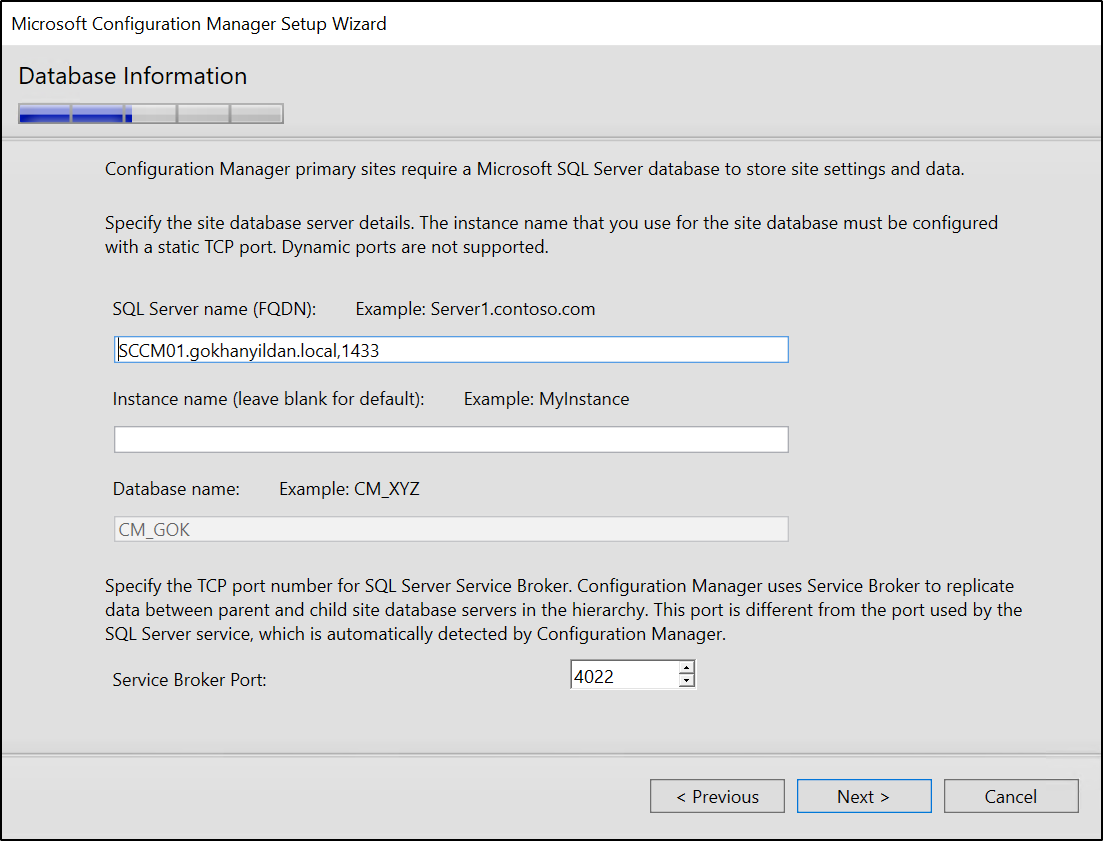Click the blank Instance name field
Image resolution: width=1103 pixels, height=841 pixels.
click(x=451, y=439)
